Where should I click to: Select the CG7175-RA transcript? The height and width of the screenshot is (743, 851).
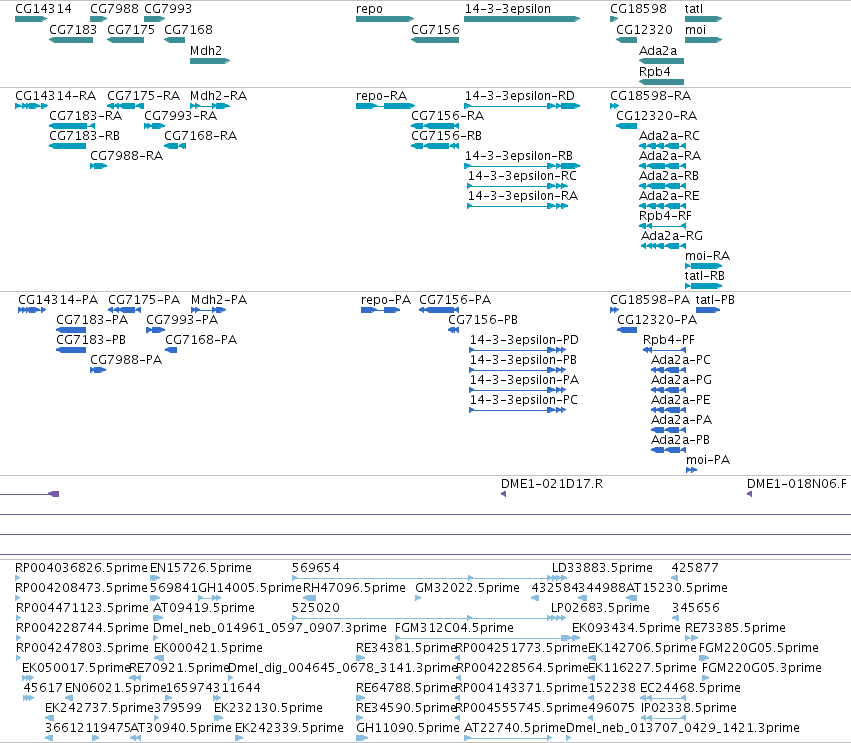(x=125, y=106)
